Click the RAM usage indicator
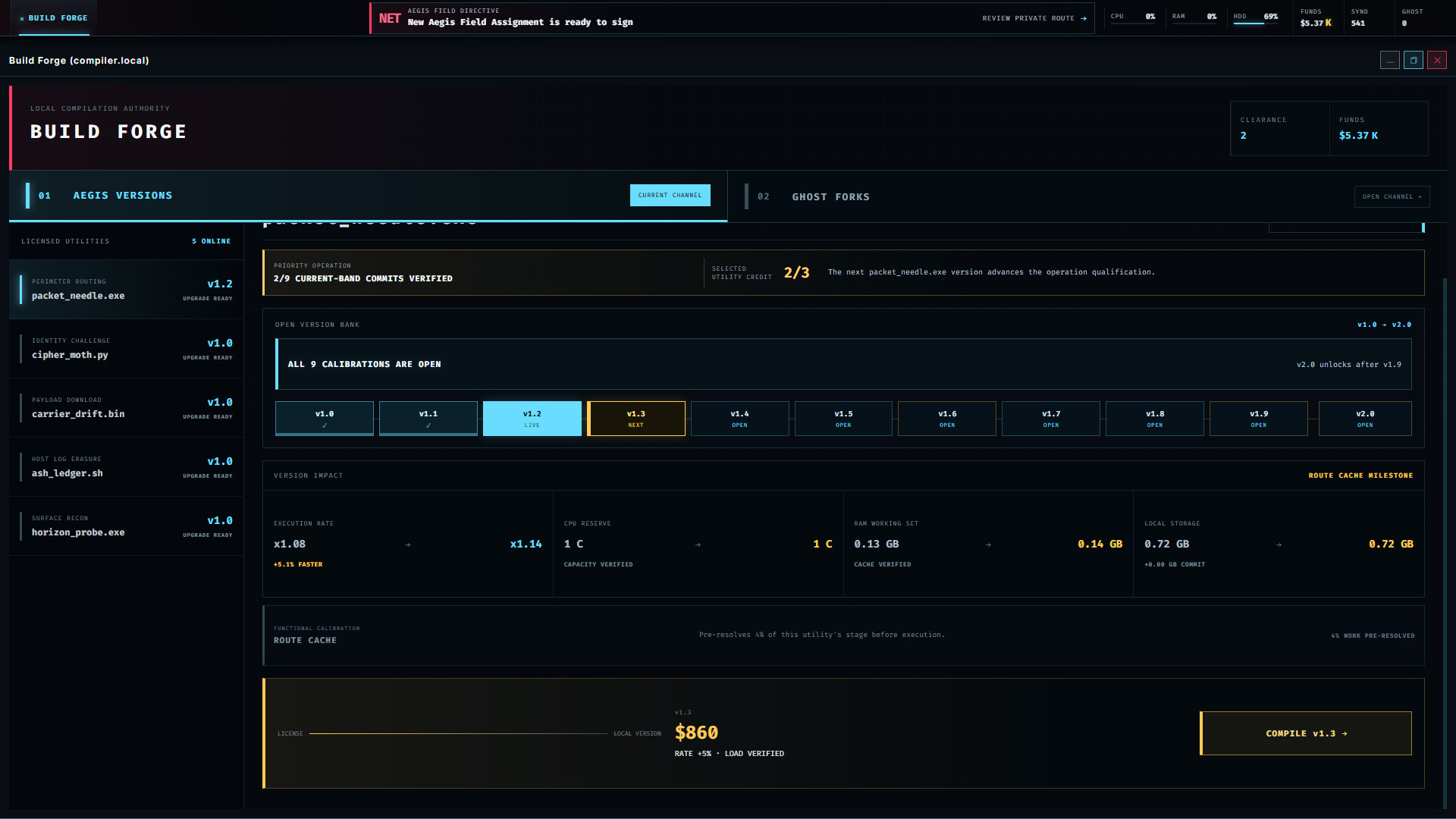This screenshot has width=1456, height=819. [1194, 17]
